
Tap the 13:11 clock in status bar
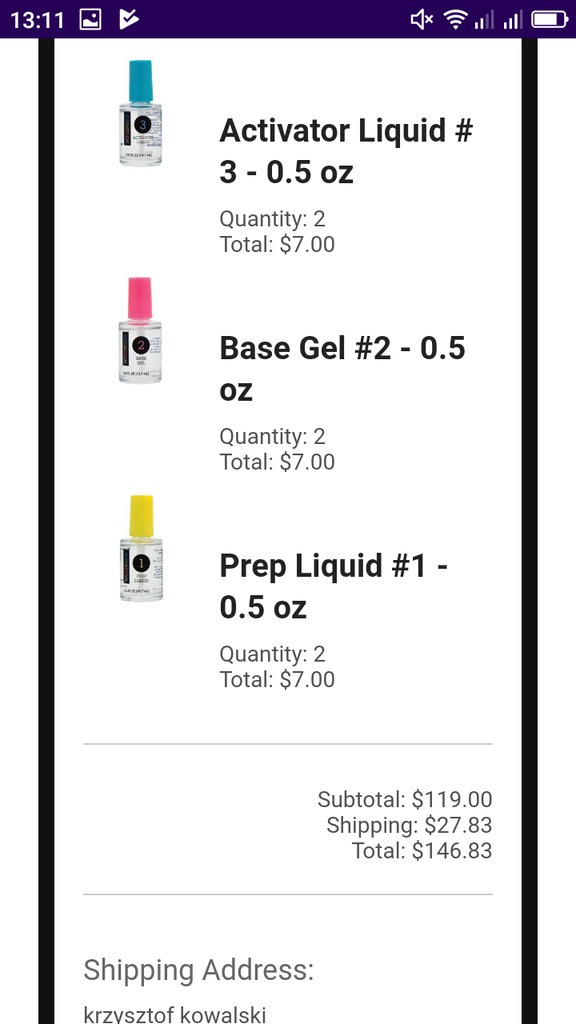coord(37,20)
